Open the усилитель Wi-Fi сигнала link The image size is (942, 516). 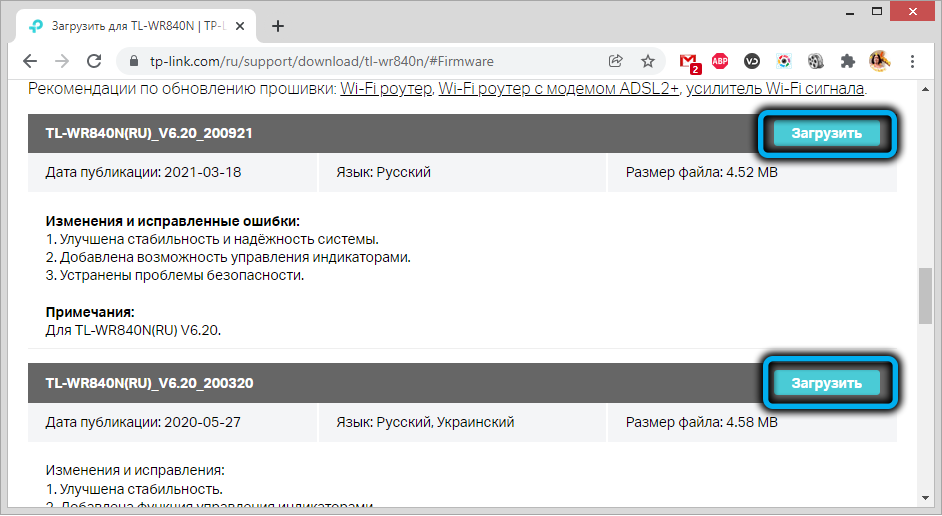coord(775,88)
